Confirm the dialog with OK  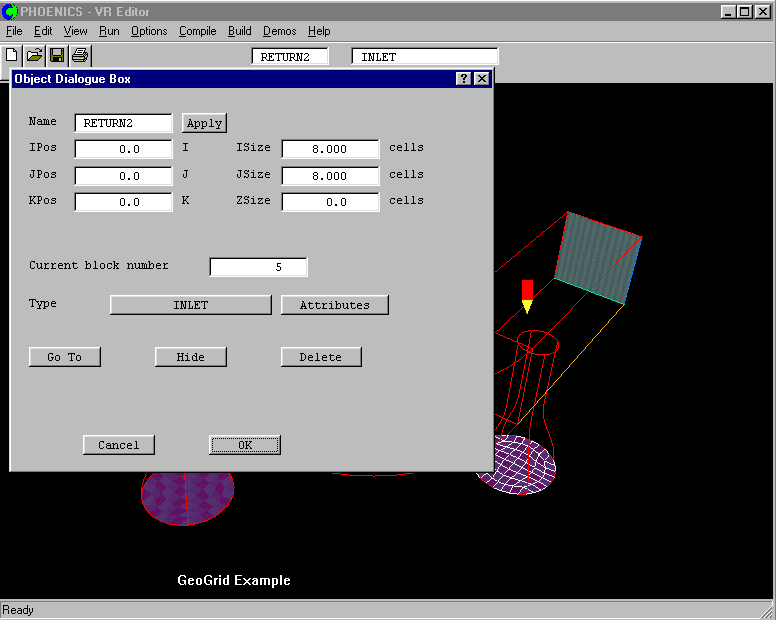point(245,445)
